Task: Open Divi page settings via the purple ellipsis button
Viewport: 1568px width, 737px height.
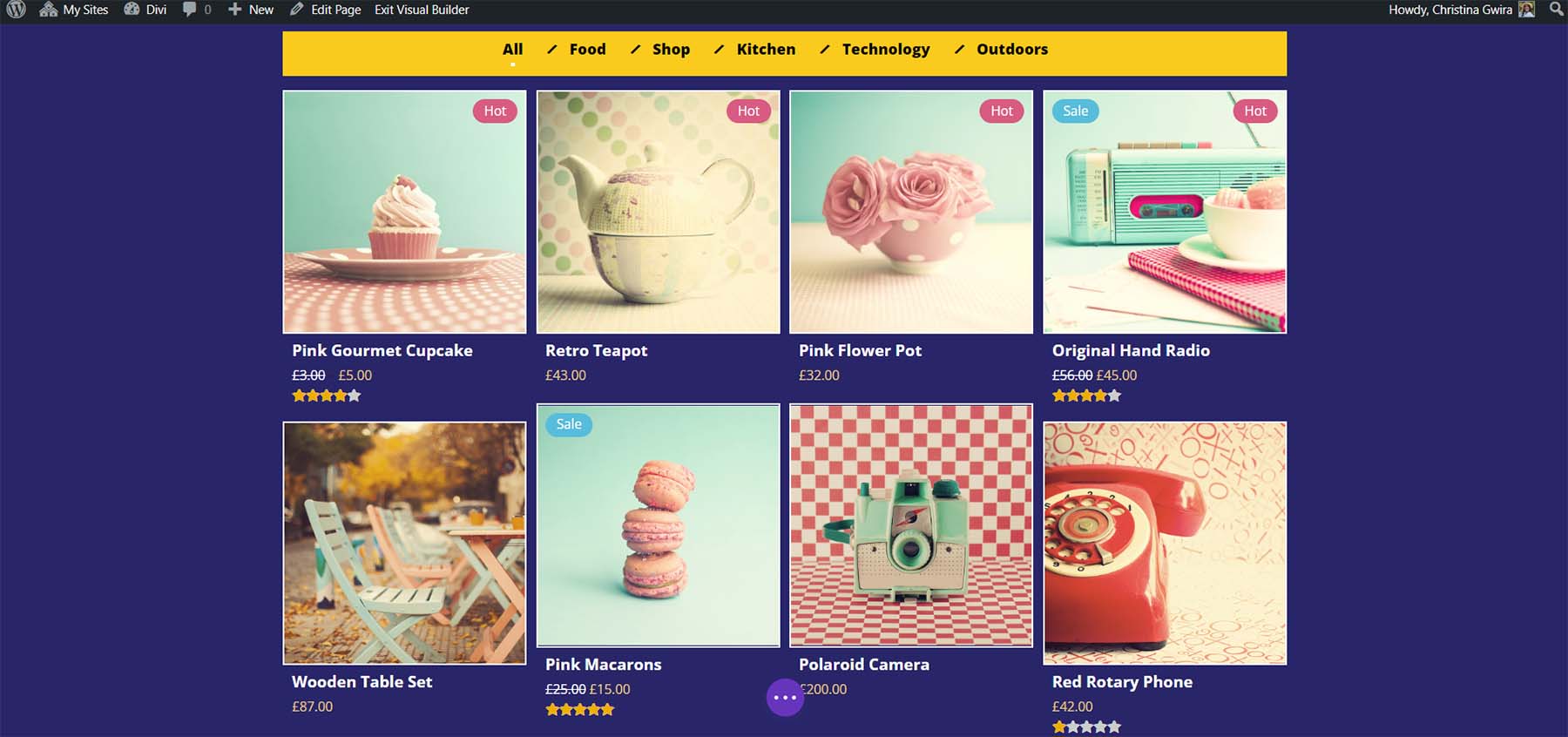Action: (785, 697)
